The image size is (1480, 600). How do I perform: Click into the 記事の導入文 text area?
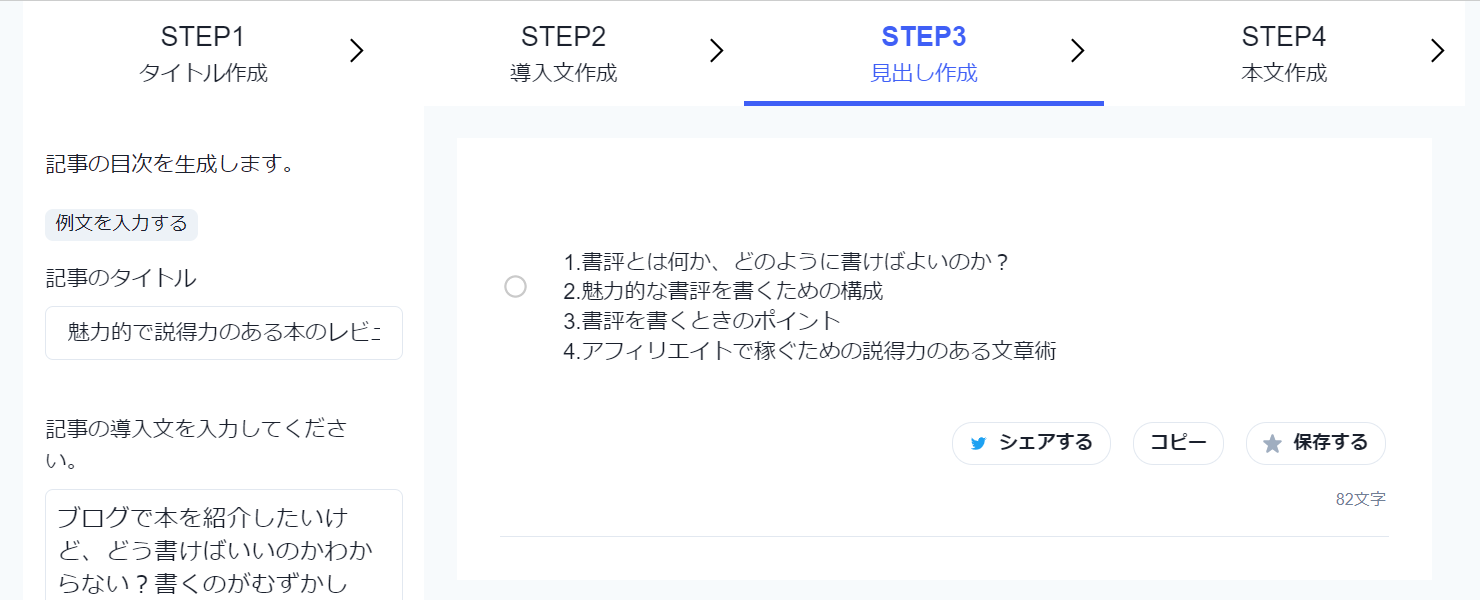click(x=224, y=545)
